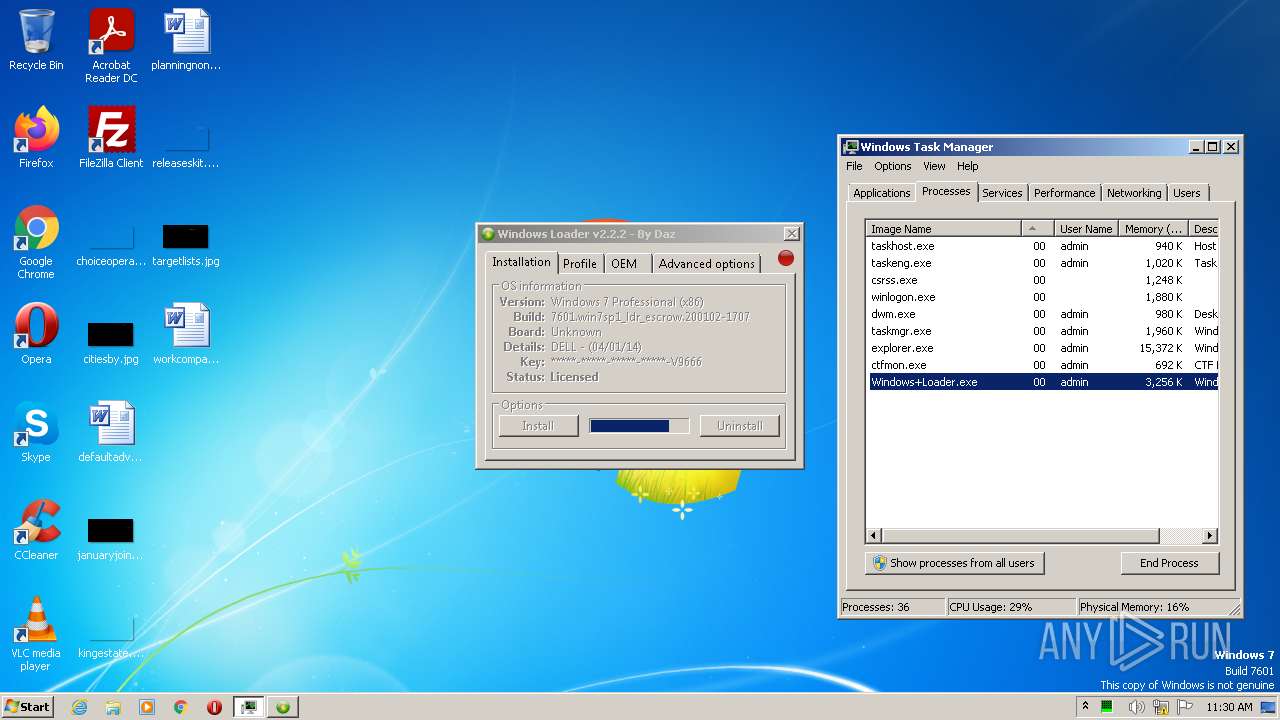The image size is (1280, 720).
Task: Select the csrss.exe process row
Action: click(x=1043, y=280)
